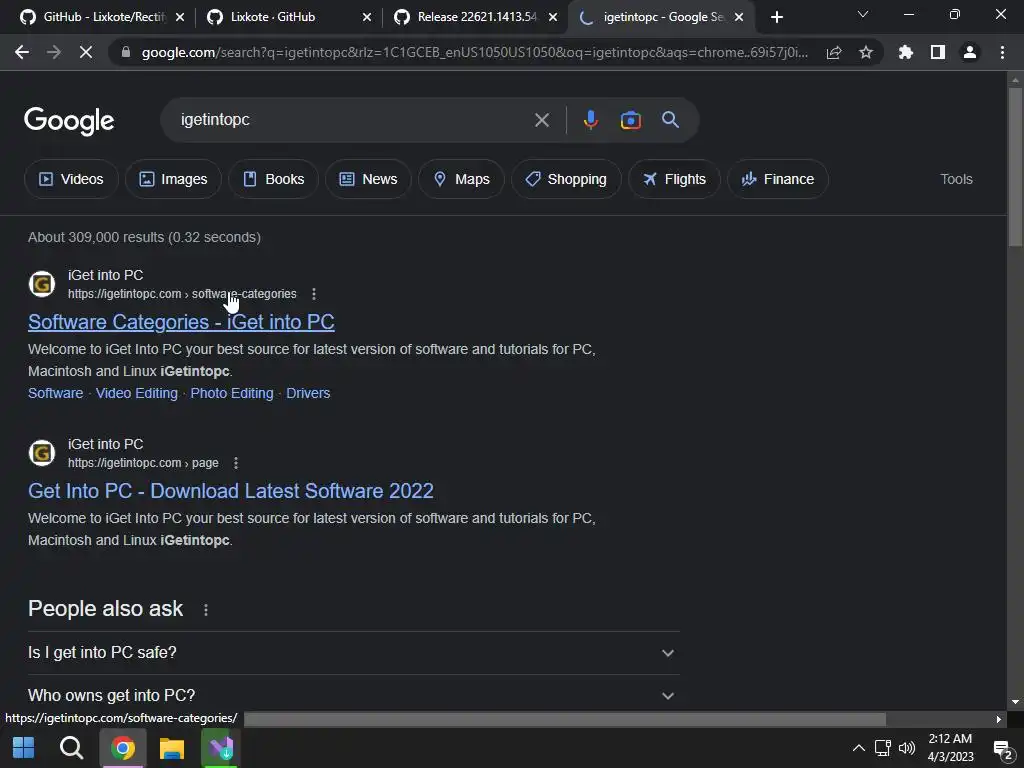Click the first result's iGet into PC favicon
The image size is (1024, 768).
(42, 284)
